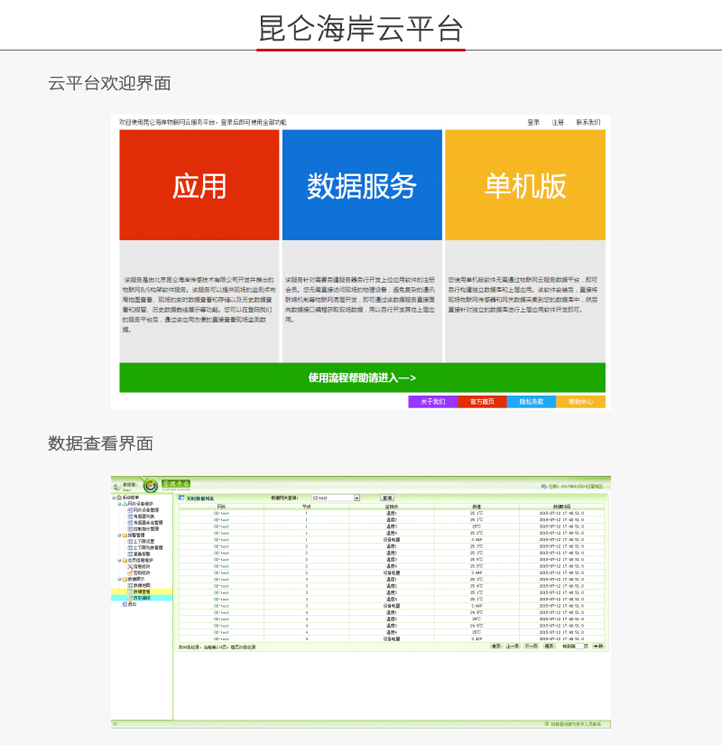Click the list icon beside the data table title

point(181,497)
